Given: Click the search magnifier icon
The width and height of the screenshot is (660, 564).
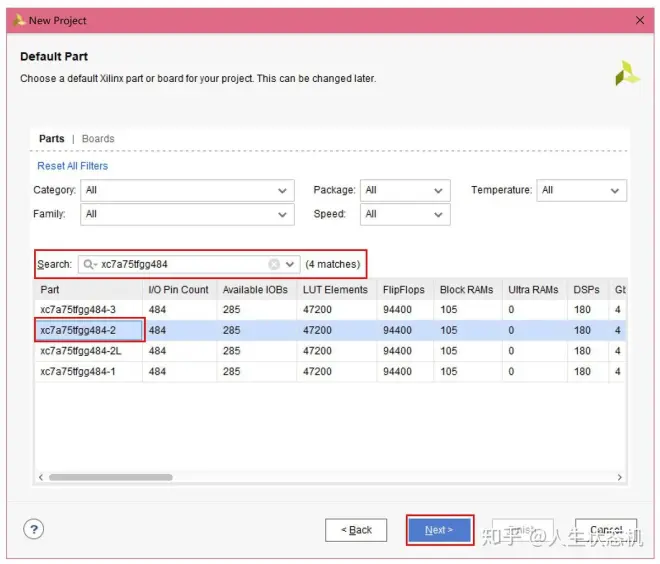Looking at the screenshot, I should click(89, 264).
